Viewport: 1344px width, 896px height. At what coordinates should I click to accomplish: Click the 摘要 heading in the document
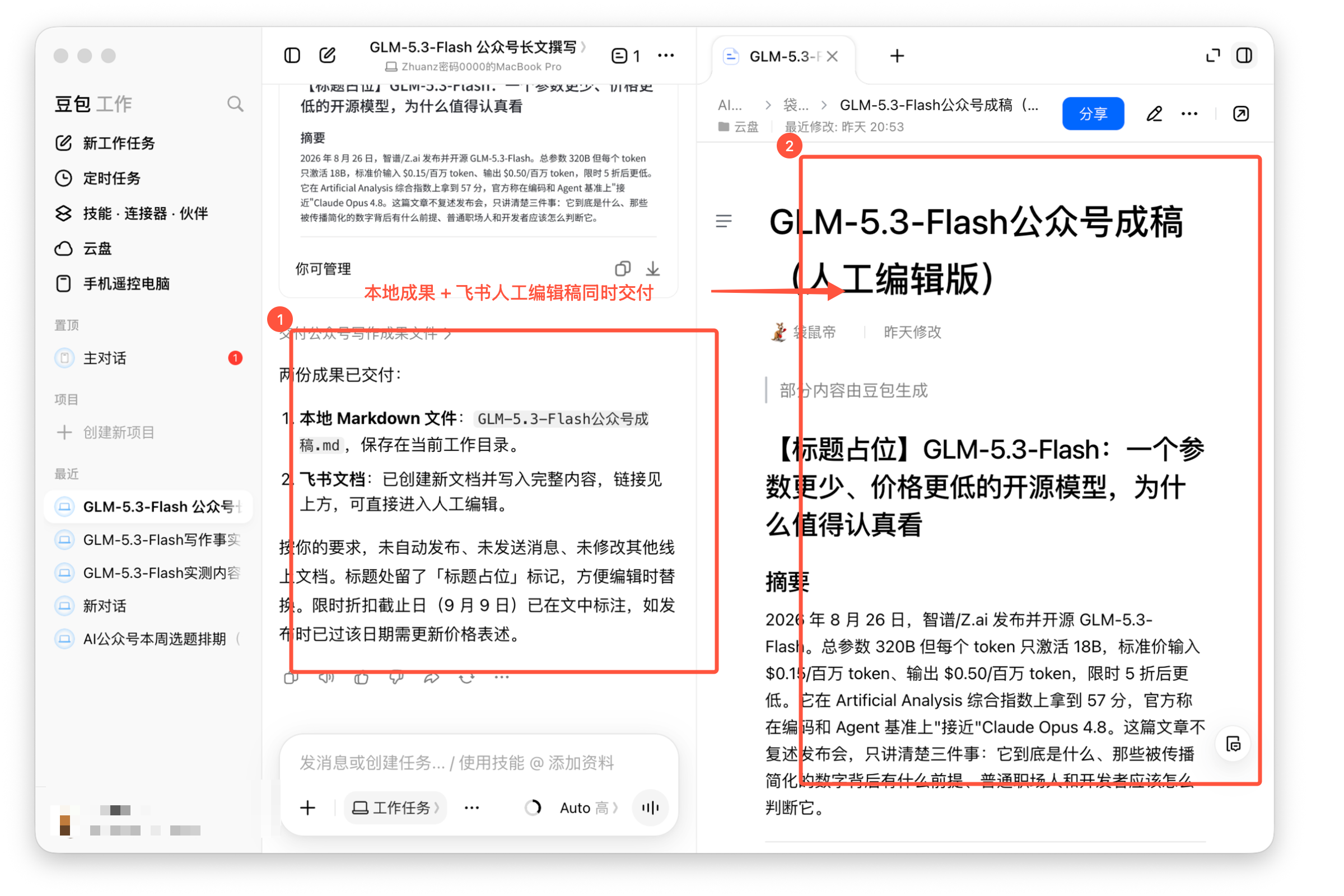787,582
